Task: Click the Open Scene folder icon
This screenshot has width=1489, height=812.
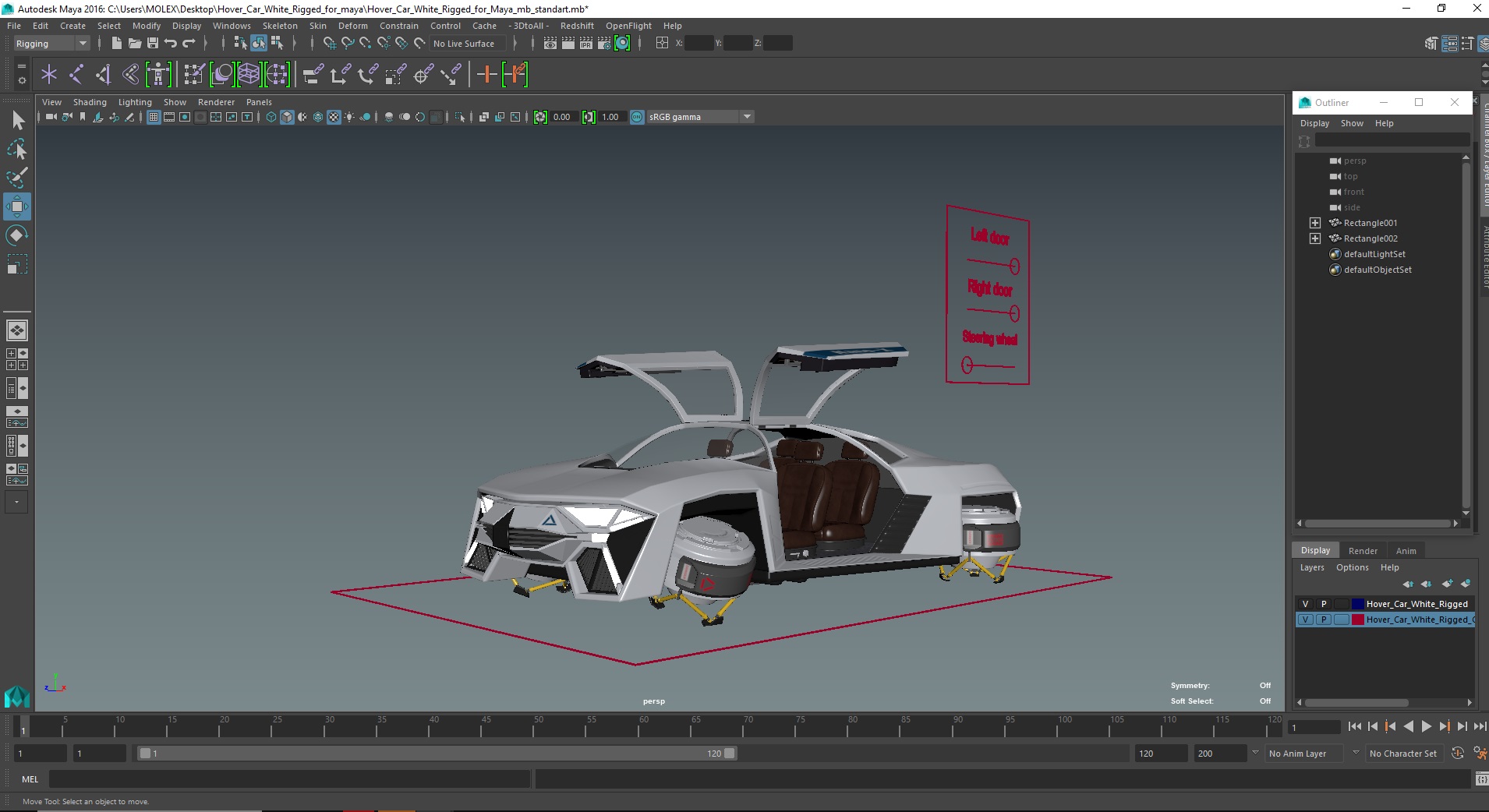Action: tap(134, 44)
